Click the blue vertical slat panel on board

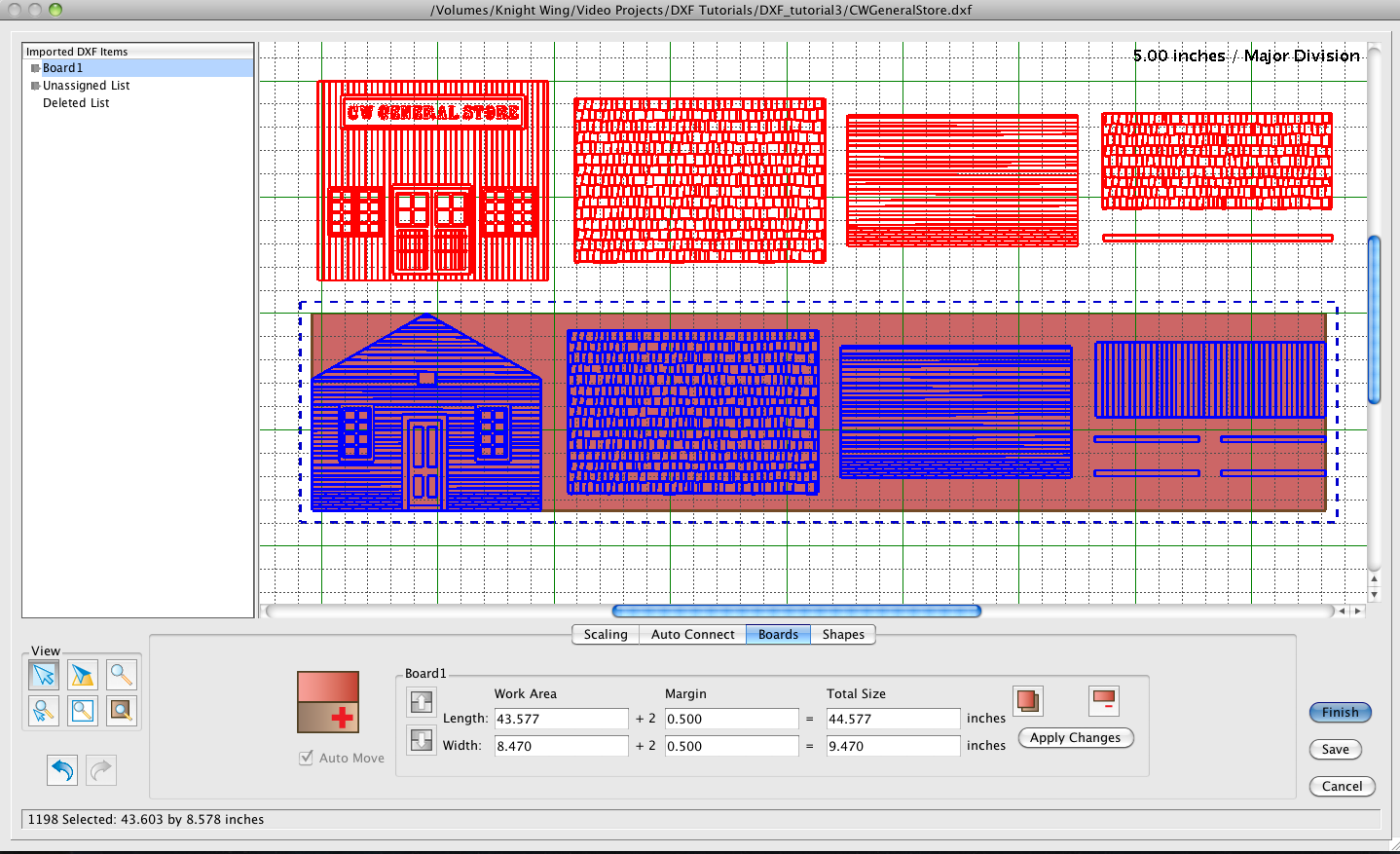[x=1210, y=380]
